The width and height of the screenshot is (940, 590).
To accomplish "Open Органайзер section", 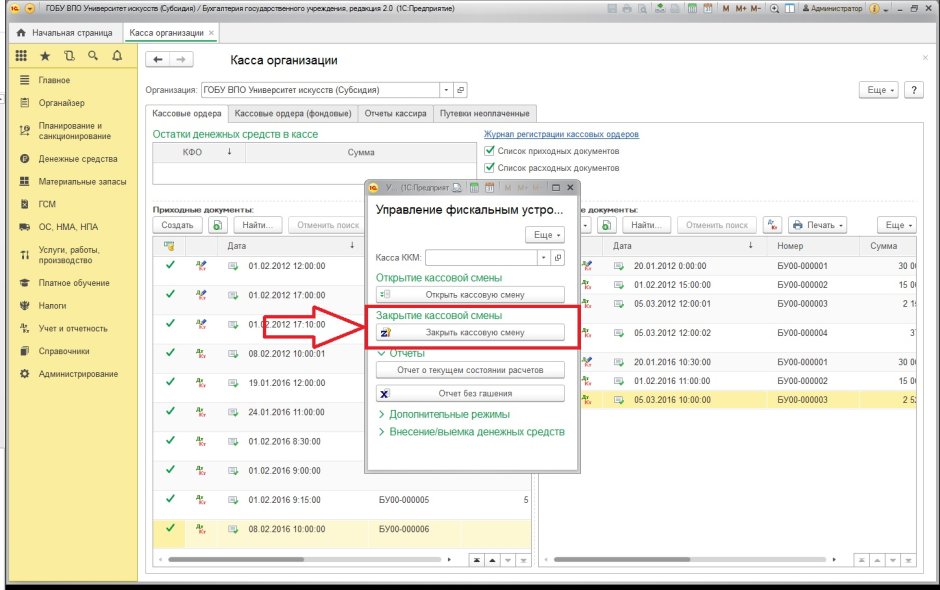I will (62, 103).
